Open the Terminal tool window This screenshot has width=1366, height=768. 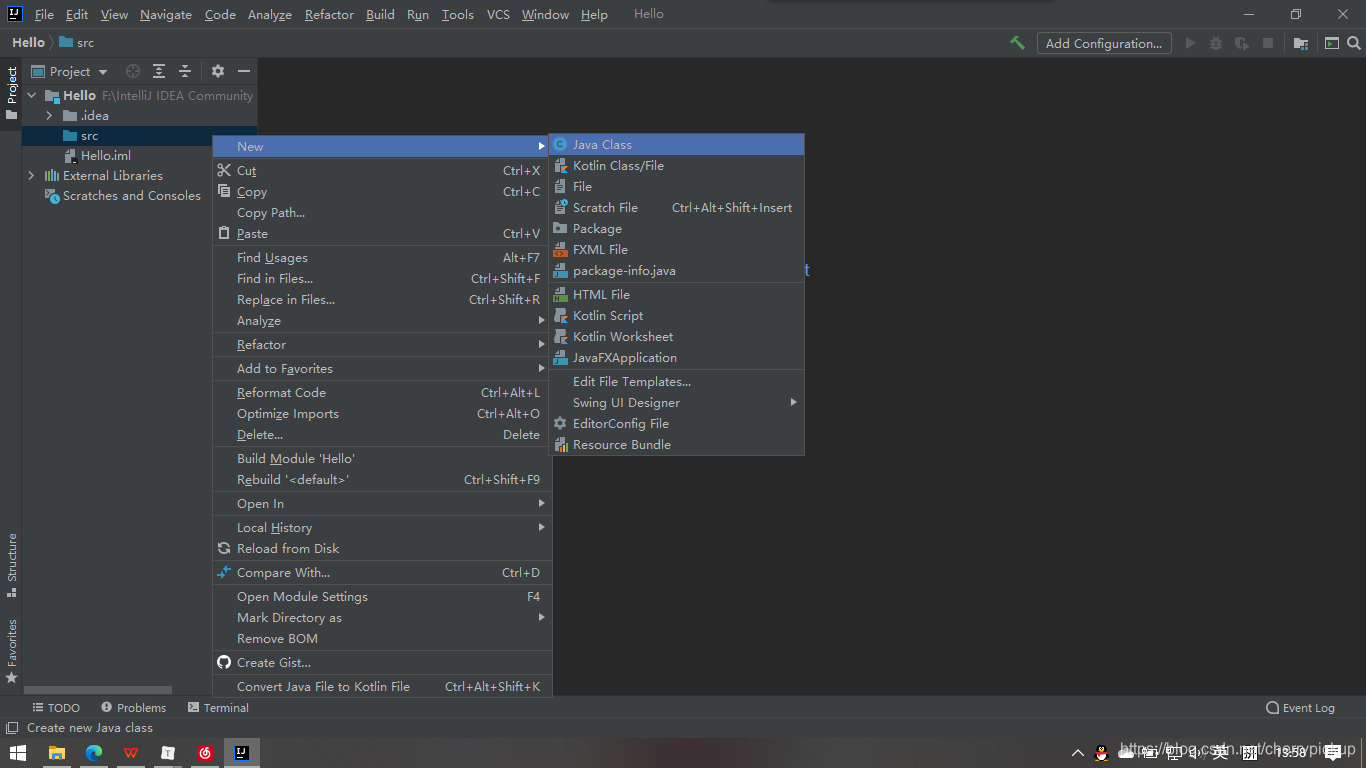(218, 707)
